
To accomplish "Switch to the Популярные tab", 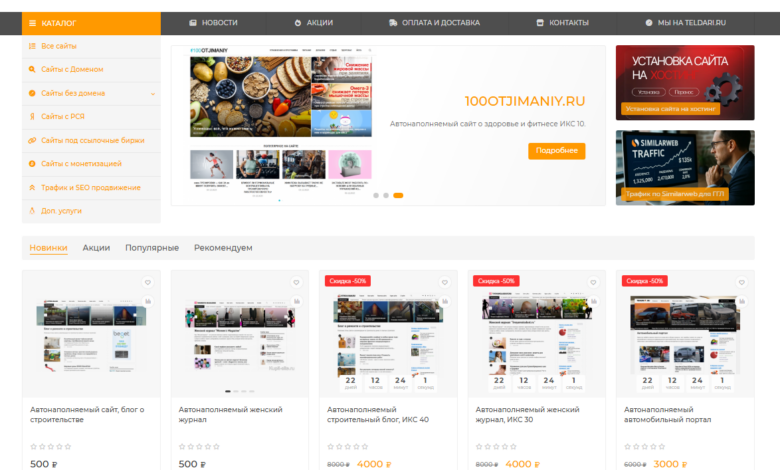I will (151, 248).
